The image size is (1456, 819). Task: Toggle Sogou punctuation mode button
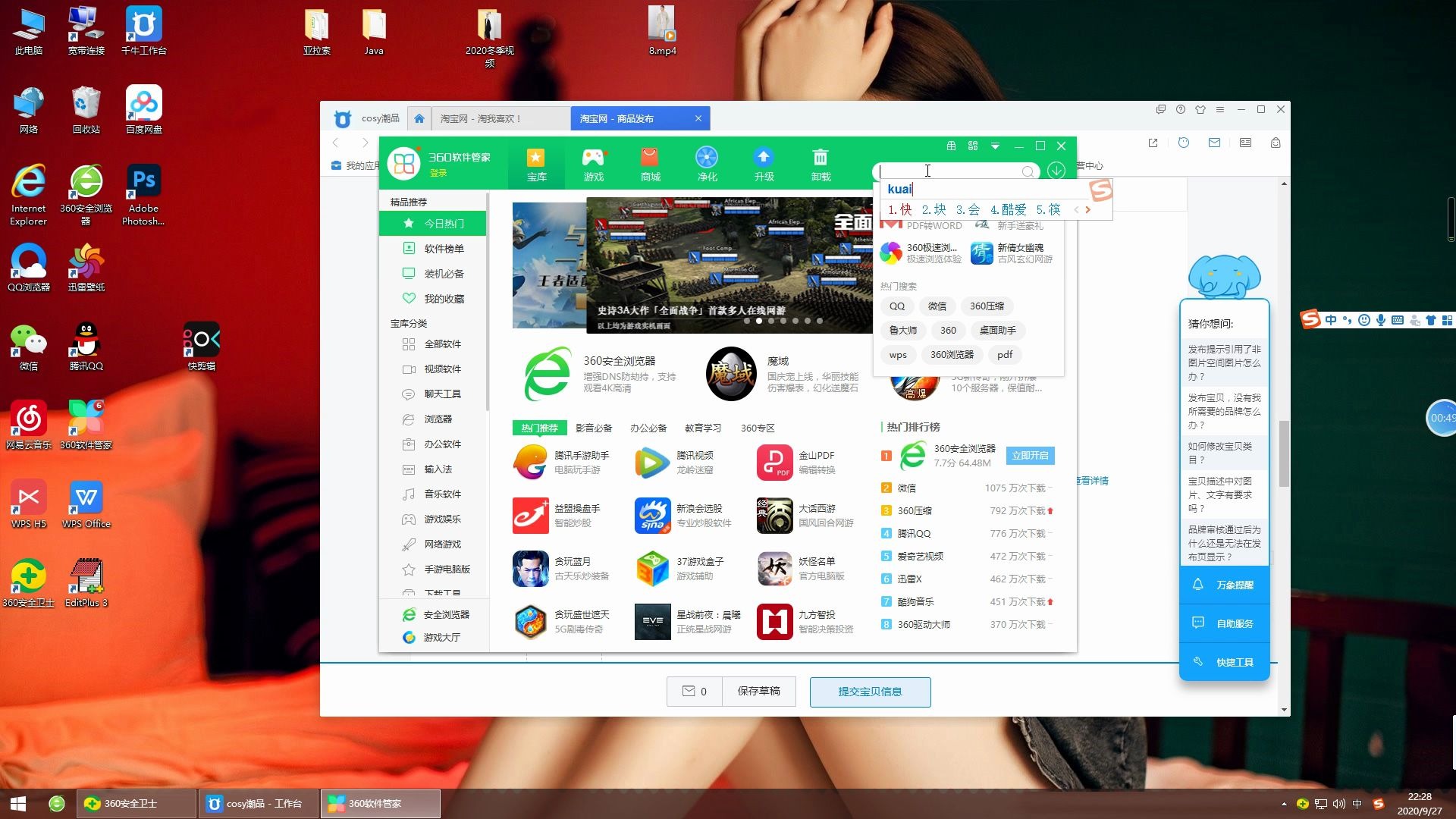coord(1347,320)
